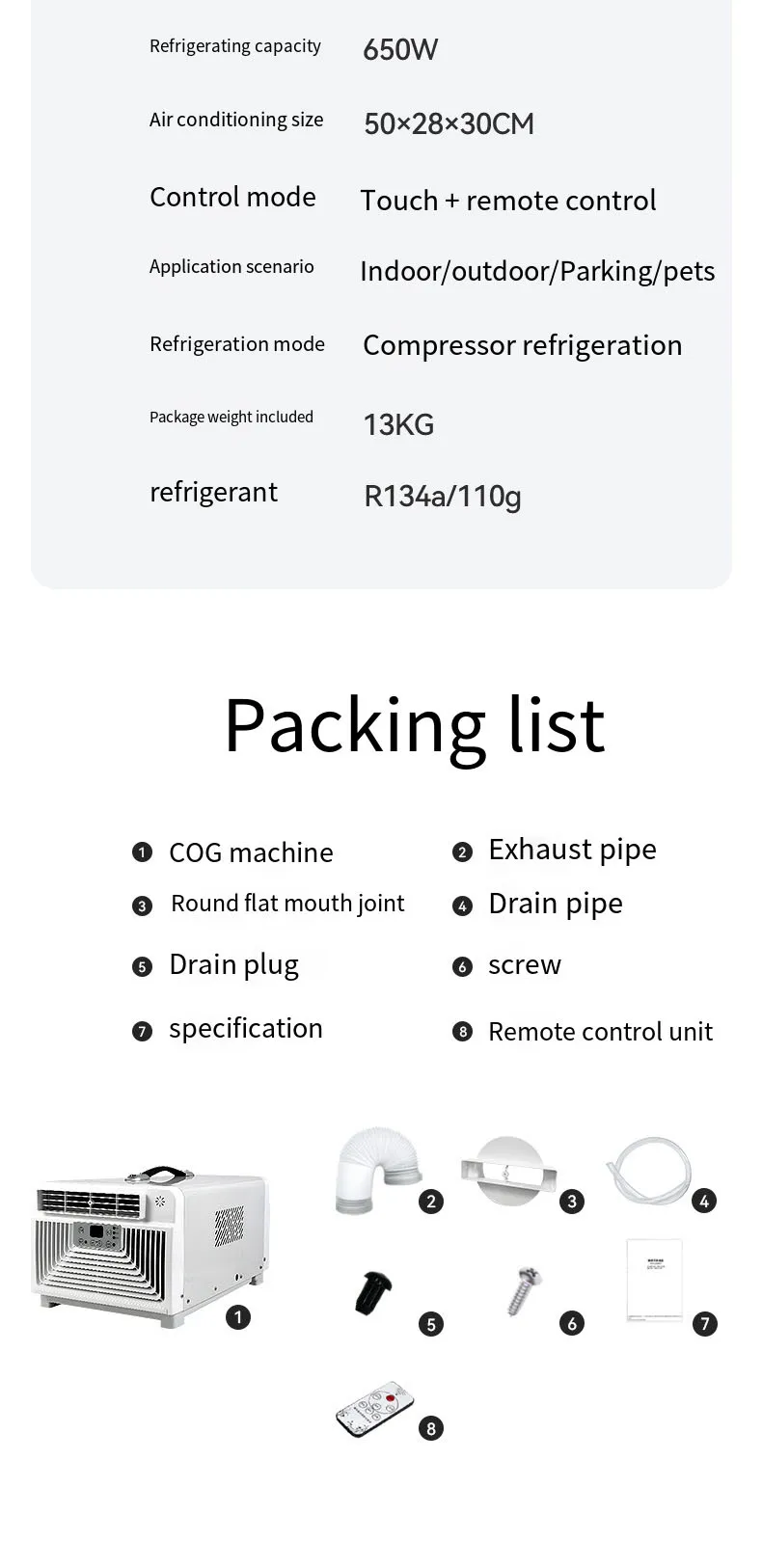Click the 'R134a/110g' refrigerant value
762x1568 pixels.
tap(443, 497)
